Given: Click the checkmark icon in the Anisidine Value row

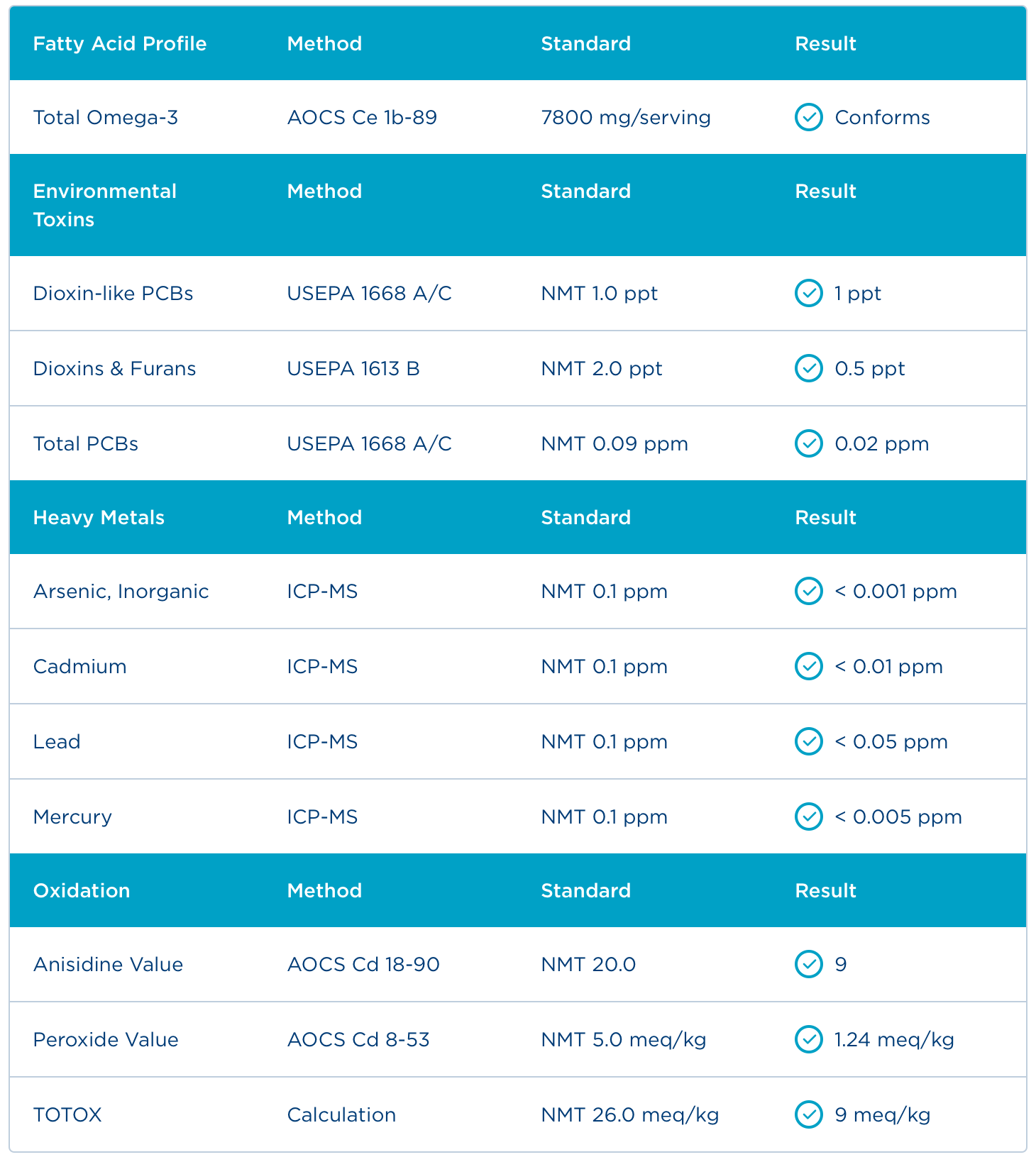Looking at the screenshot, I should pyautogui.click(x=808, y=964).
